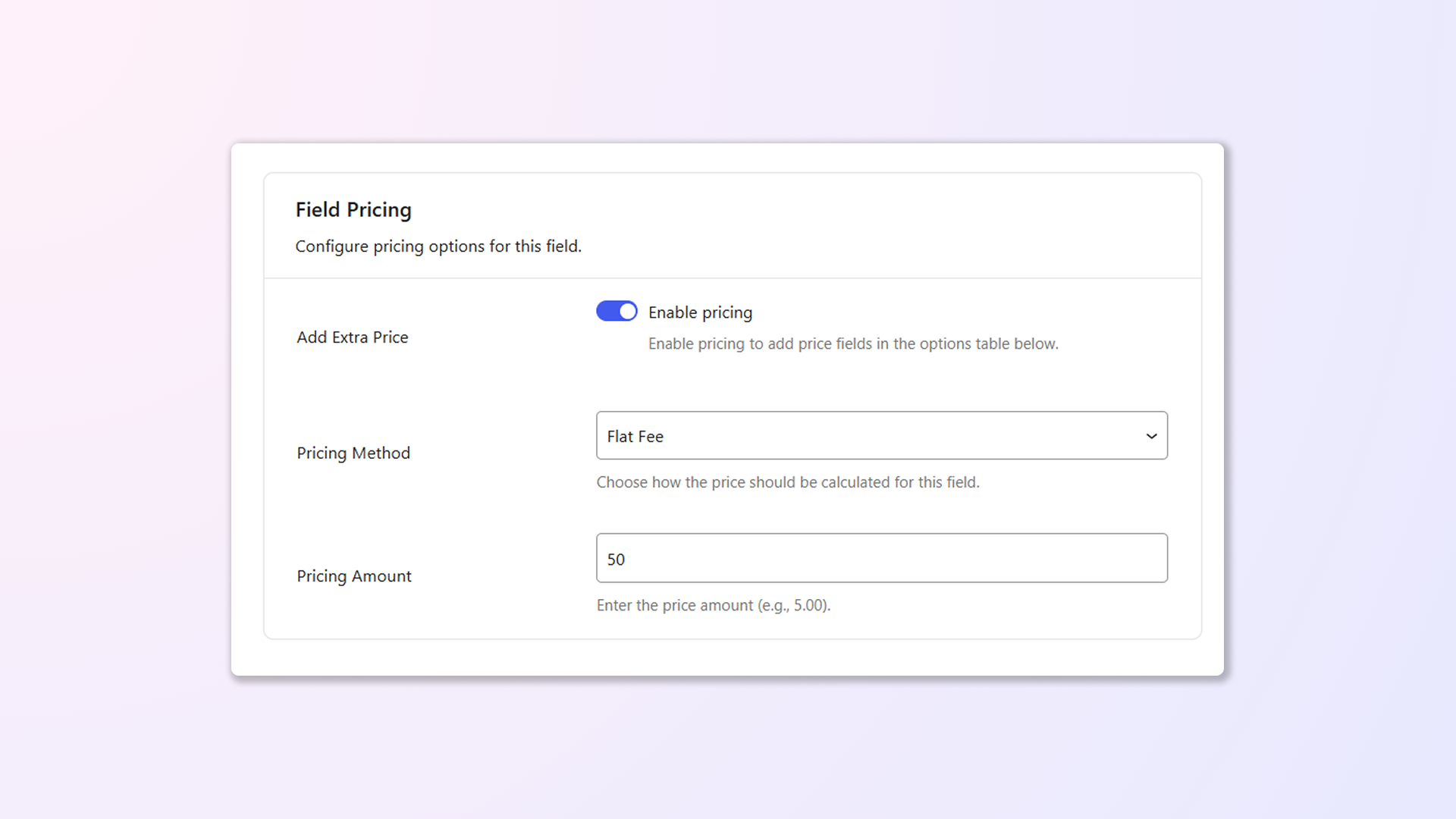Click 'Choose how the price should be calculated' hint
This screenshot has width=1456, height=819.
tap(787, 482)
